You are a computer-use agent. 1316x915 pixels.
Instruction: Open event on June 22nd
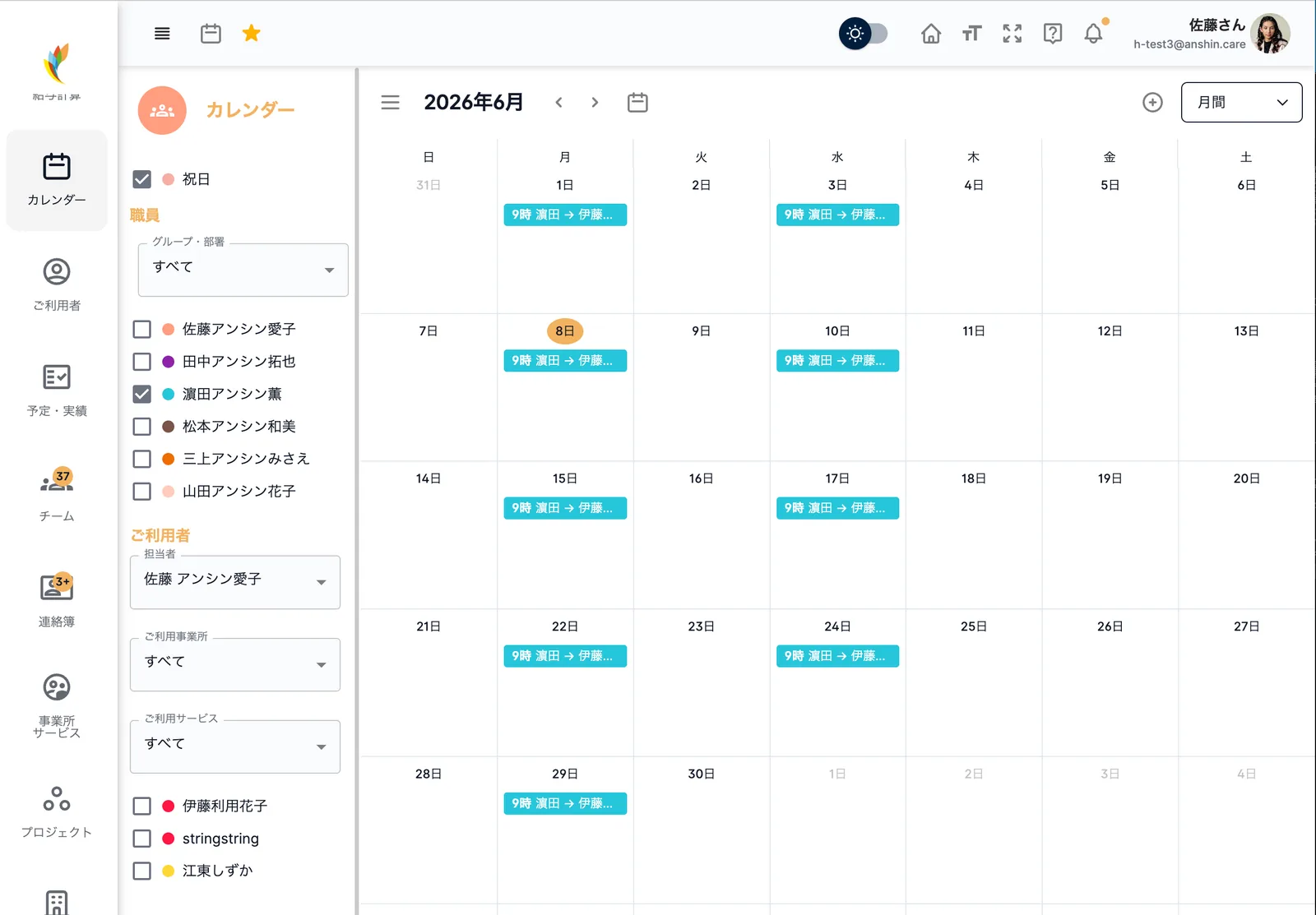pyautogui.click(x=565, y=656)
